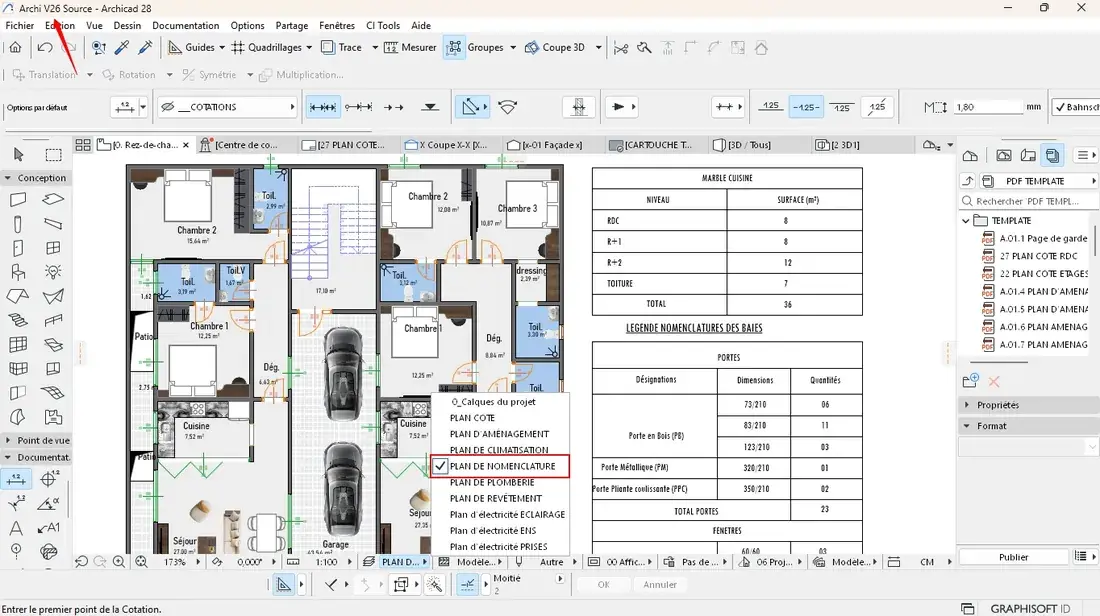
Task: Click the Home icon in the toolbar
Action: pyautogui.click(x=15, y=48)
